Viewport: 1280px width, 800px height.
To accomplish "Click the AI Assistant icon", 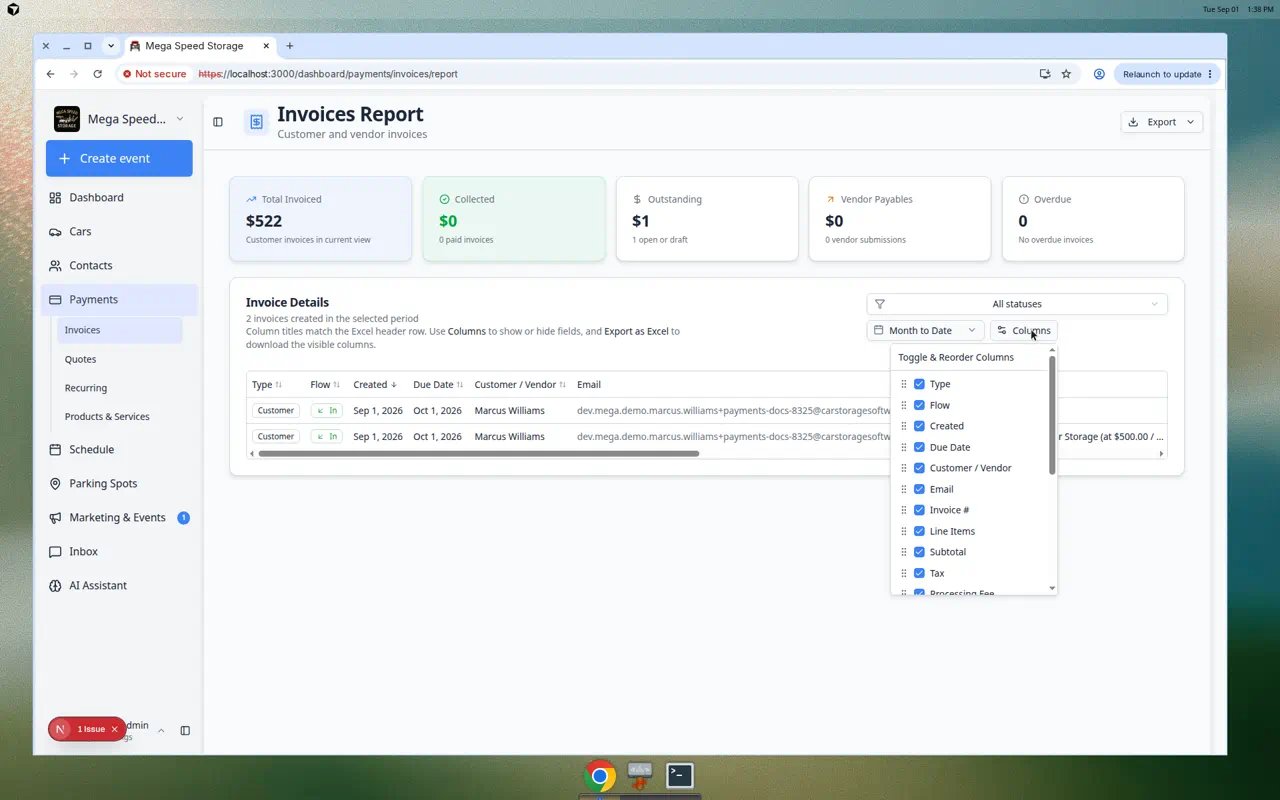I will (x=55, y=586).
